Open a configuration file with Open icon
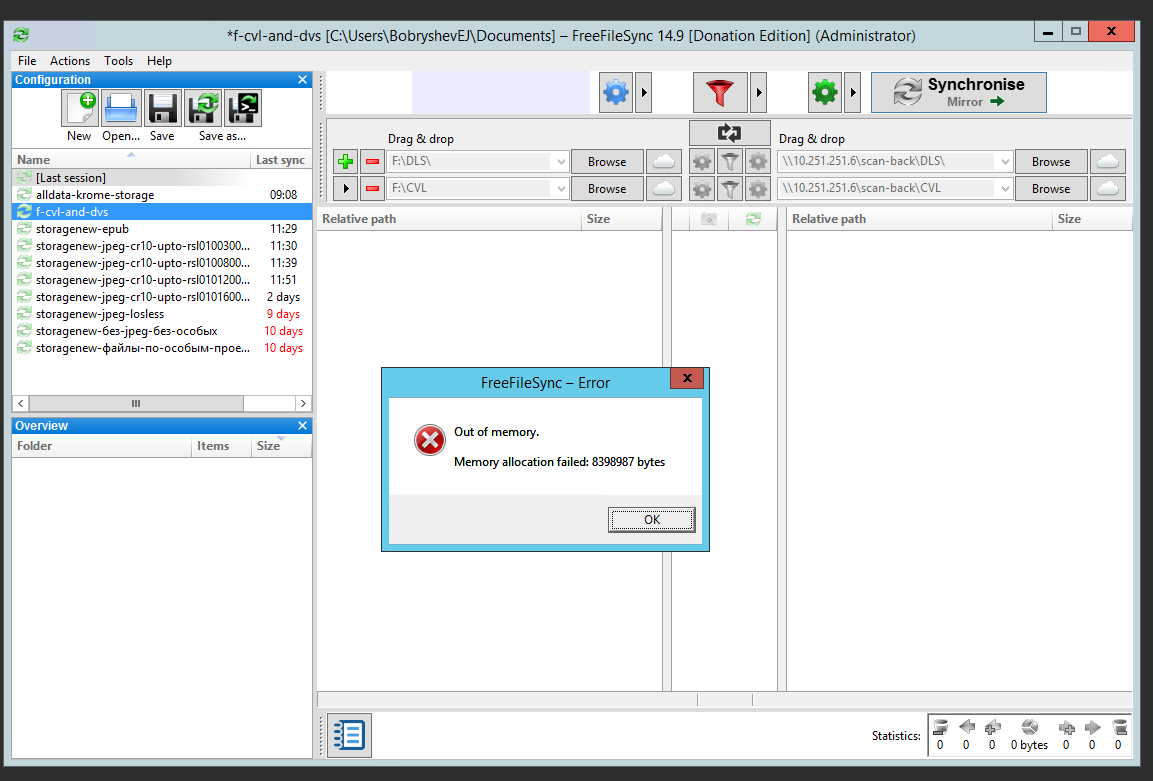This screenshot has width=1153, height=781. click(x=121, y=109)
